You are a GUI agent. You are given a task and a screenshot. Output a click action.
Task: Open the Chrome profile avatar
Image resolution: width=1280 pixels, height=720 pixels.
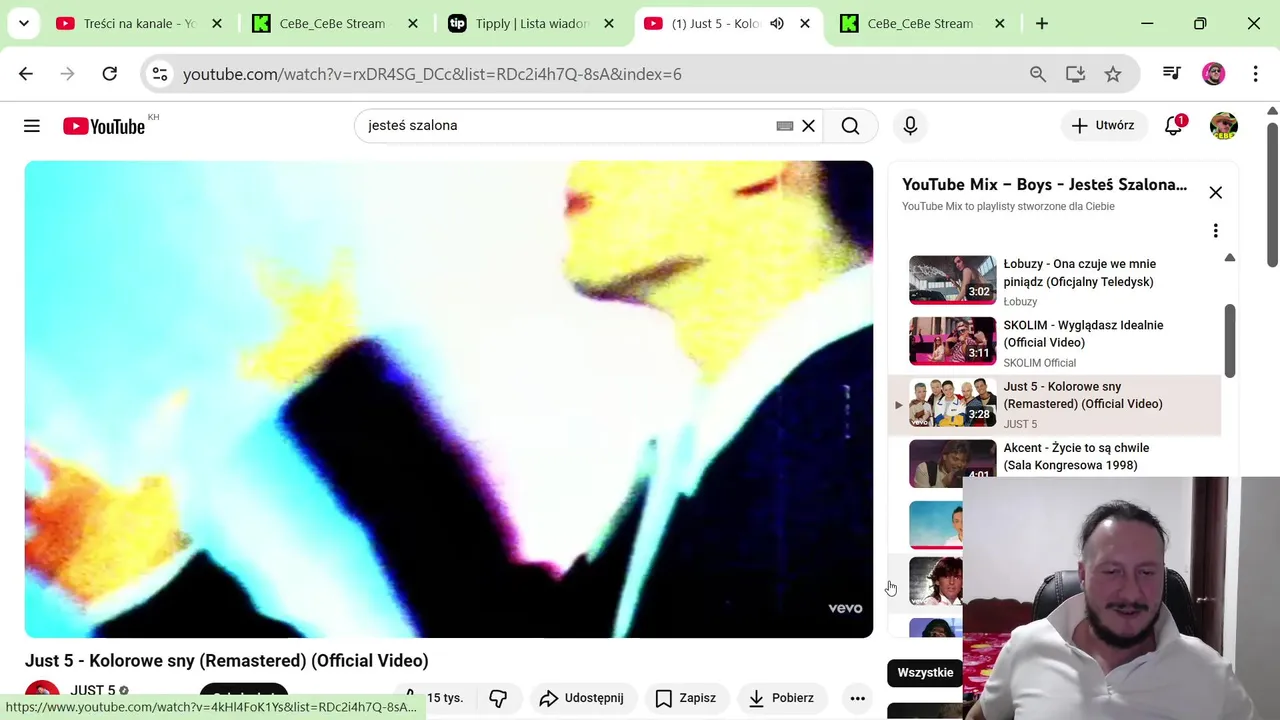coord(1214,73)
